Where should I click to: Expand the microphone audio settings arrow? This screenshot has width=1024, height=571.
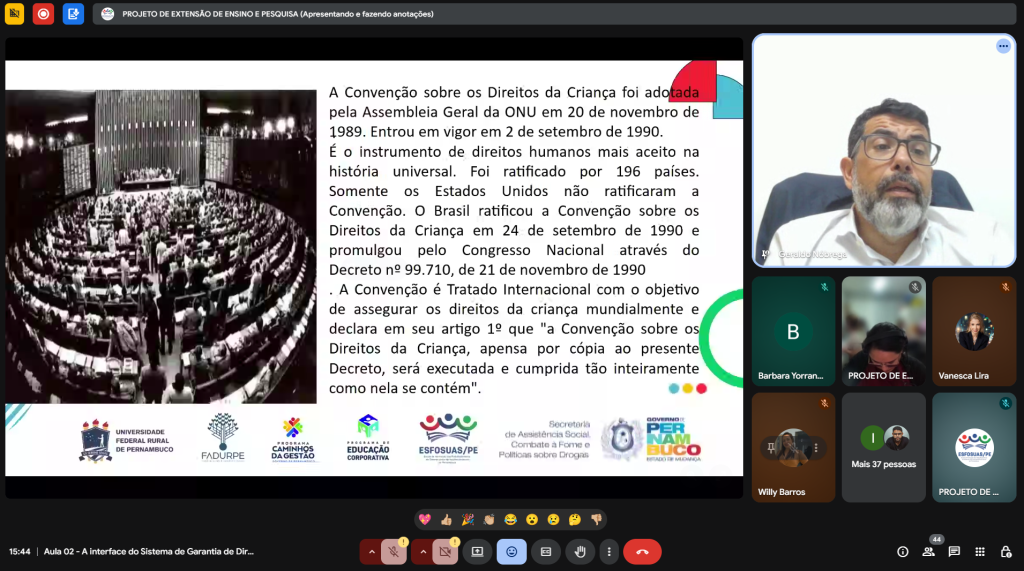[372, 551]
